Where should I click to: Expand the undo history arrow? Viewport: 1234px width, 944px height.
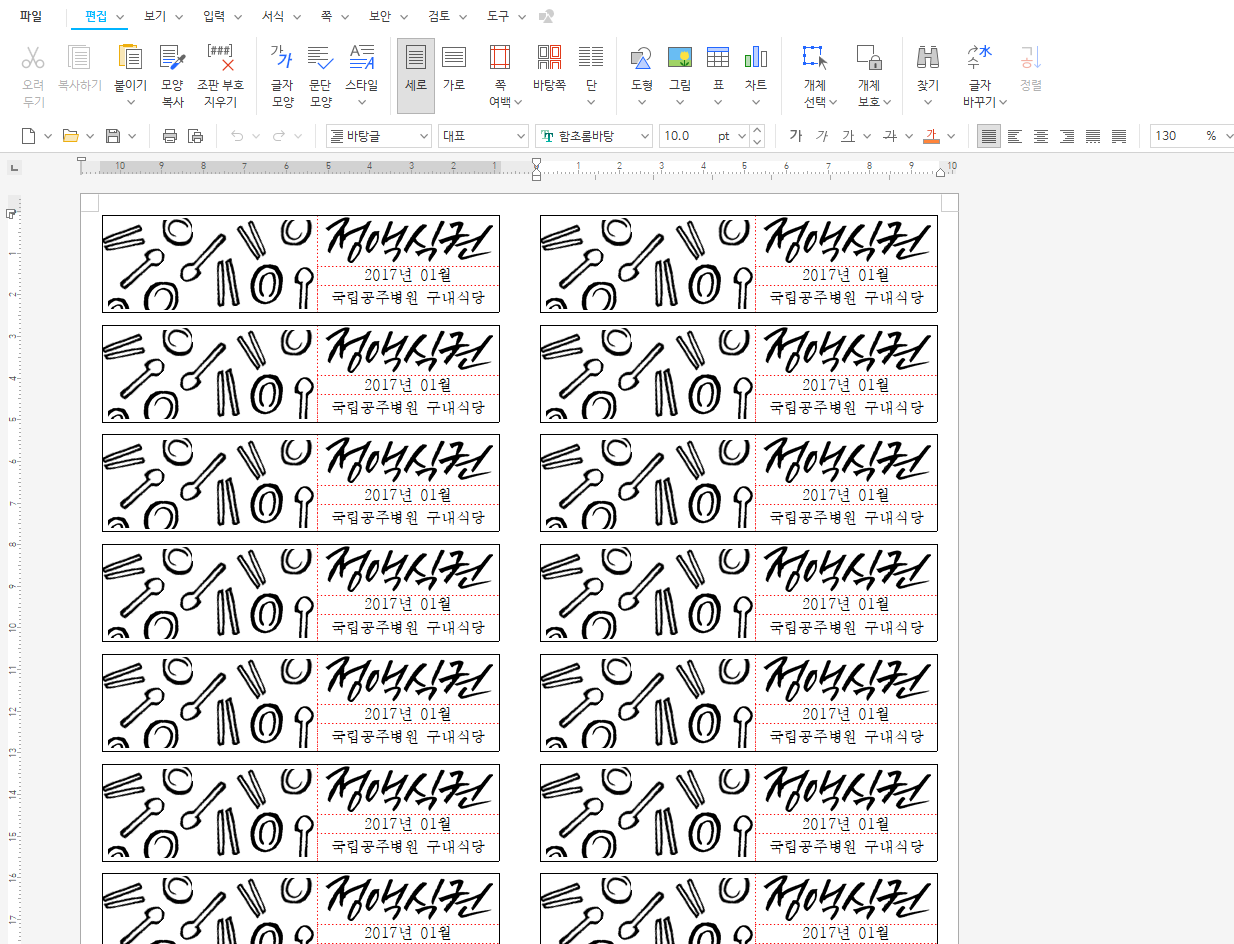(x=256, y=136)
